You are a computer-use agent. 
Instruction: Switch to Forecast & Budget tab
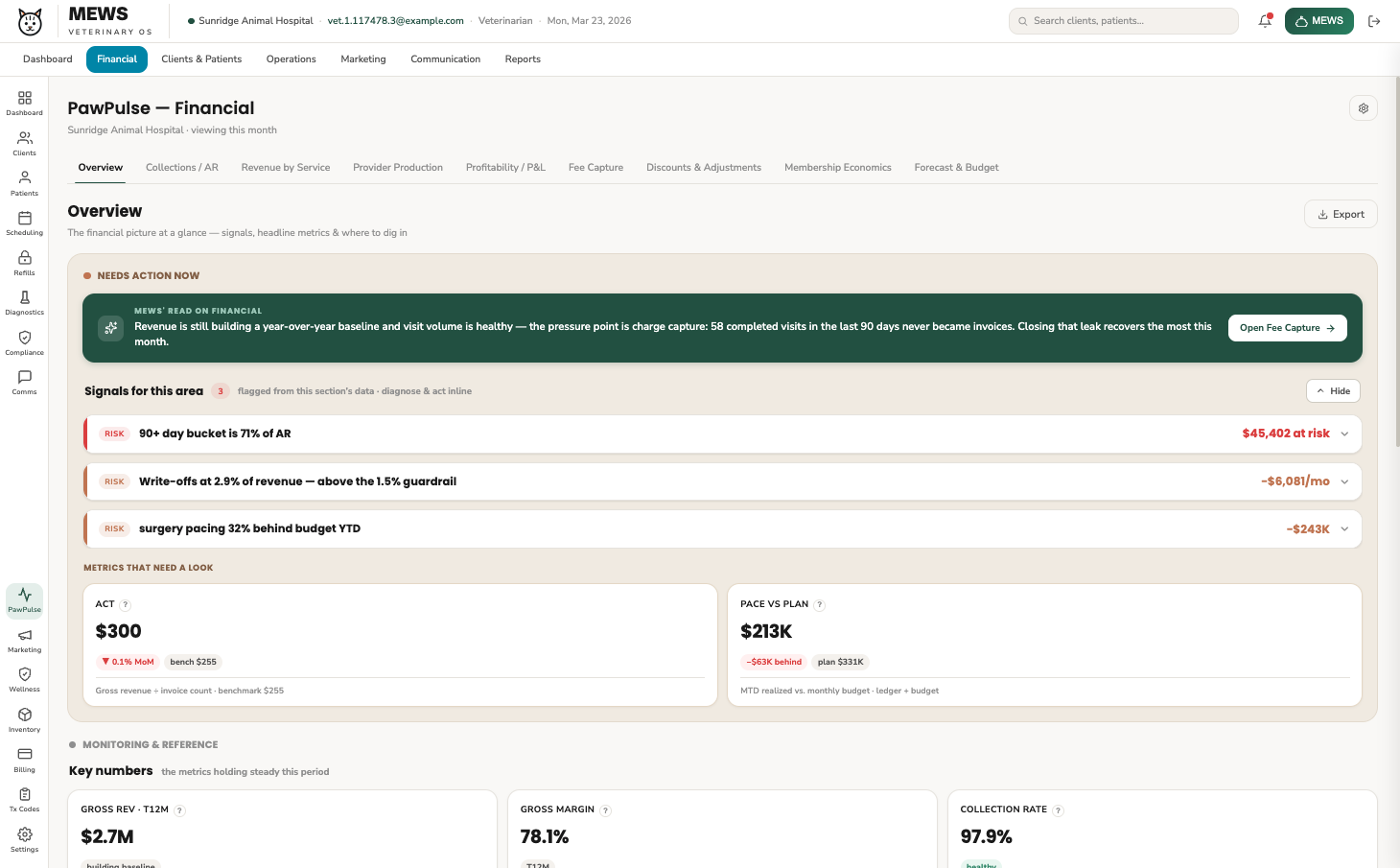pyautogui.click(x=956, y=168)
